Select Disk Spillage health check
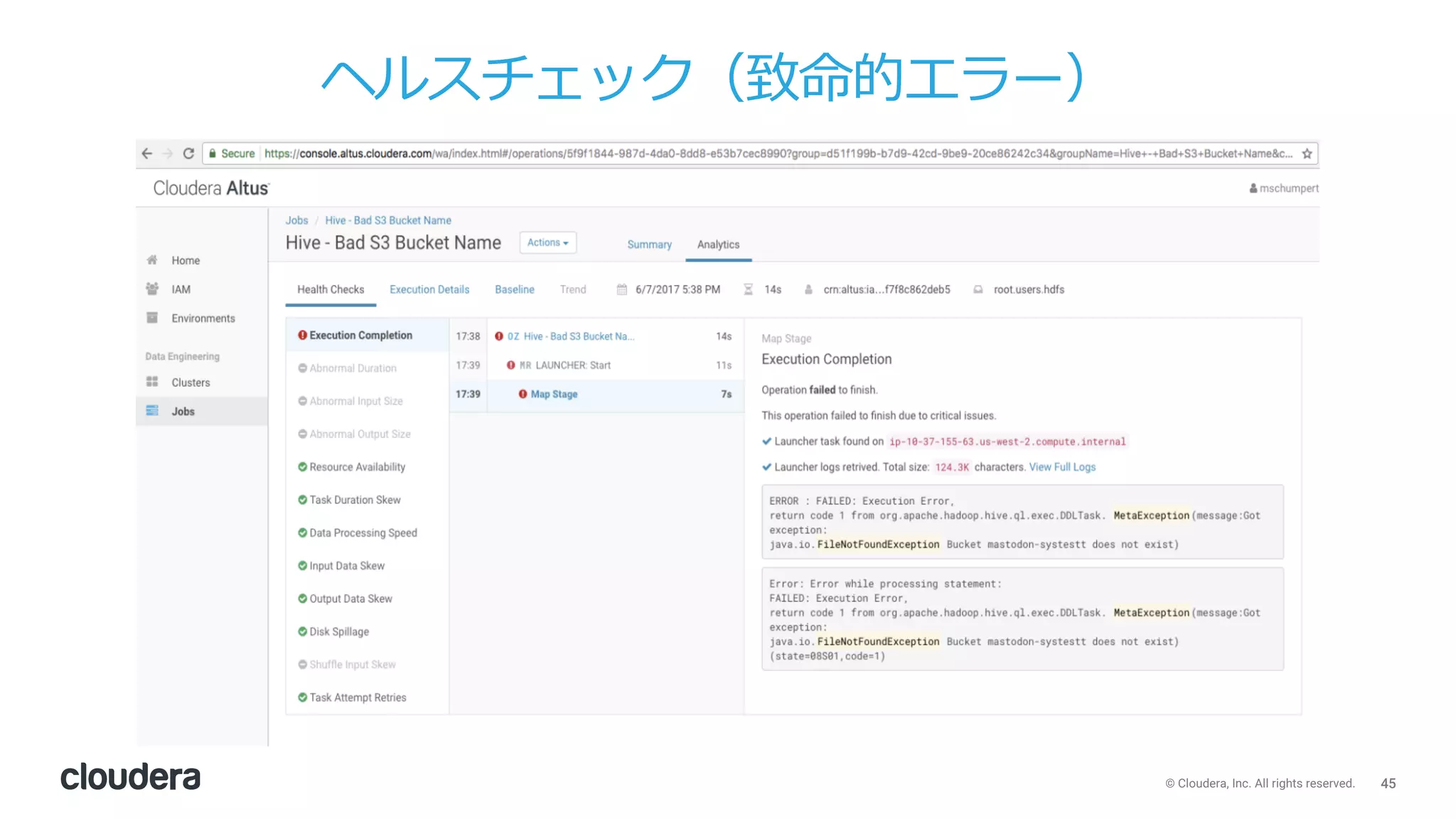This screenshot has width=1456, height=819. (x=367, y=631)
